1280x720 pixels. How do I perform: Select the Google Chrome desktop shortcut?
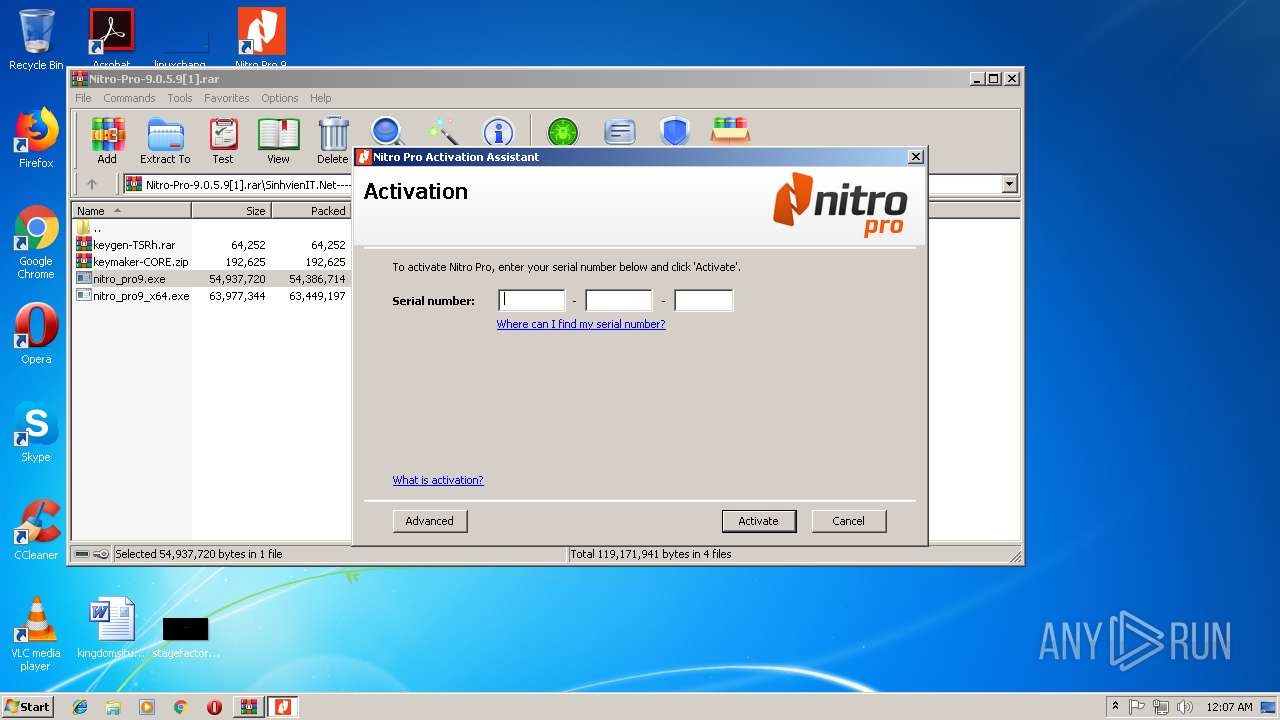[36, 242]
